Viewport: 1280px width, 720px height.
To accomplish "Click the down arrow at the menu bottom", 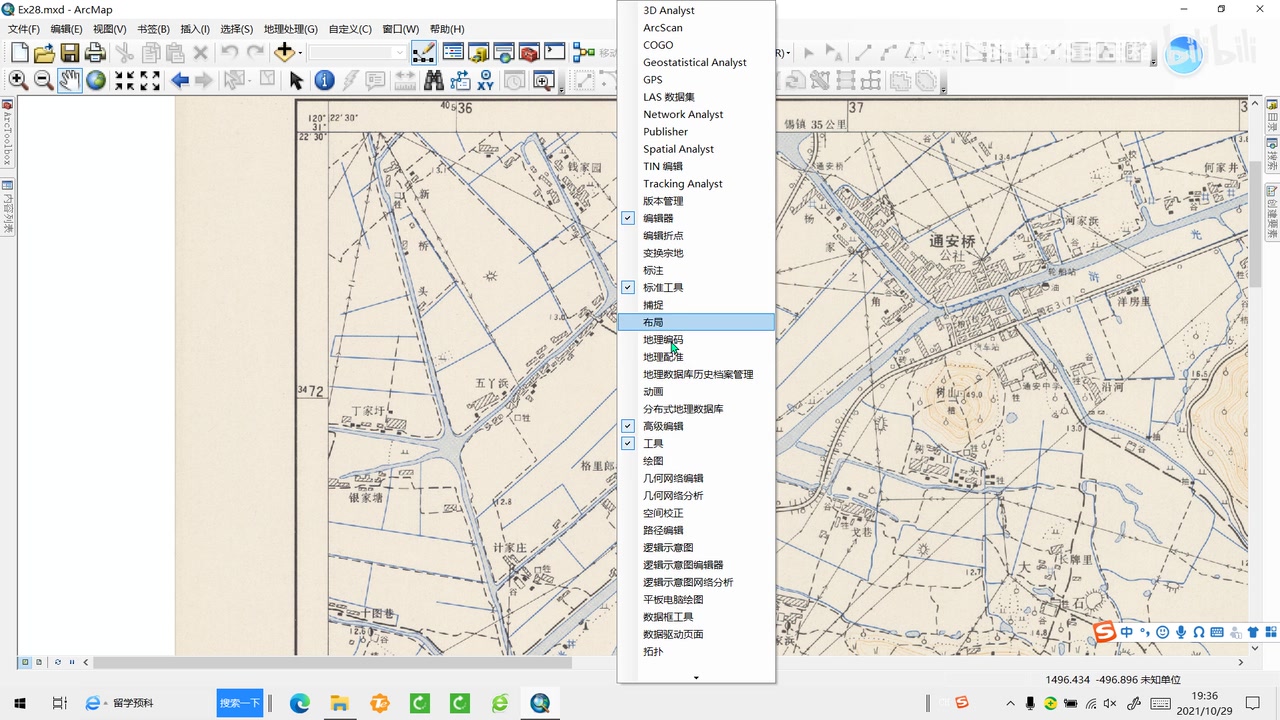I will [x=696, y=677].
